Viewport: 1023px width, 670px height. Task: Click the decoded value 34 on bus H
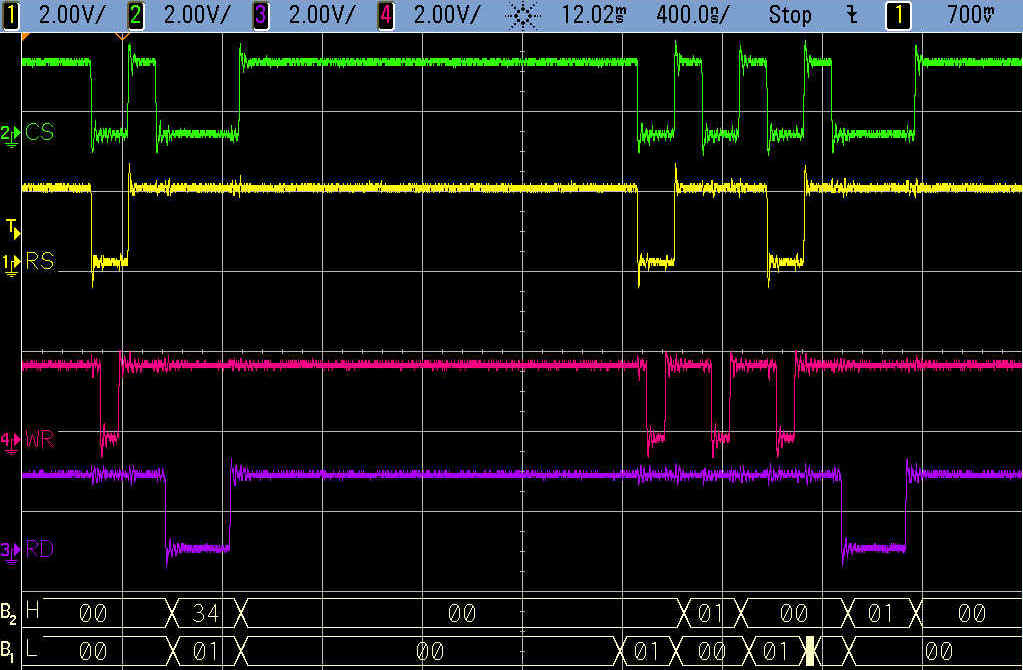[205, 612]
